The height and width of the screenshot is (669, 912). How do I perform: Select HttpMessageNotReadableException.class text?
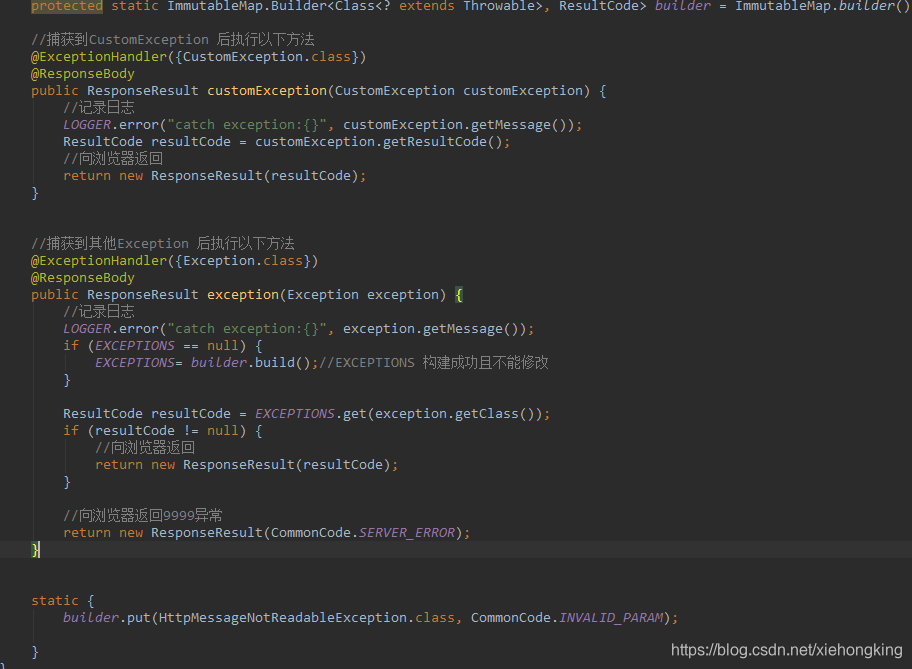coord(300,617)
